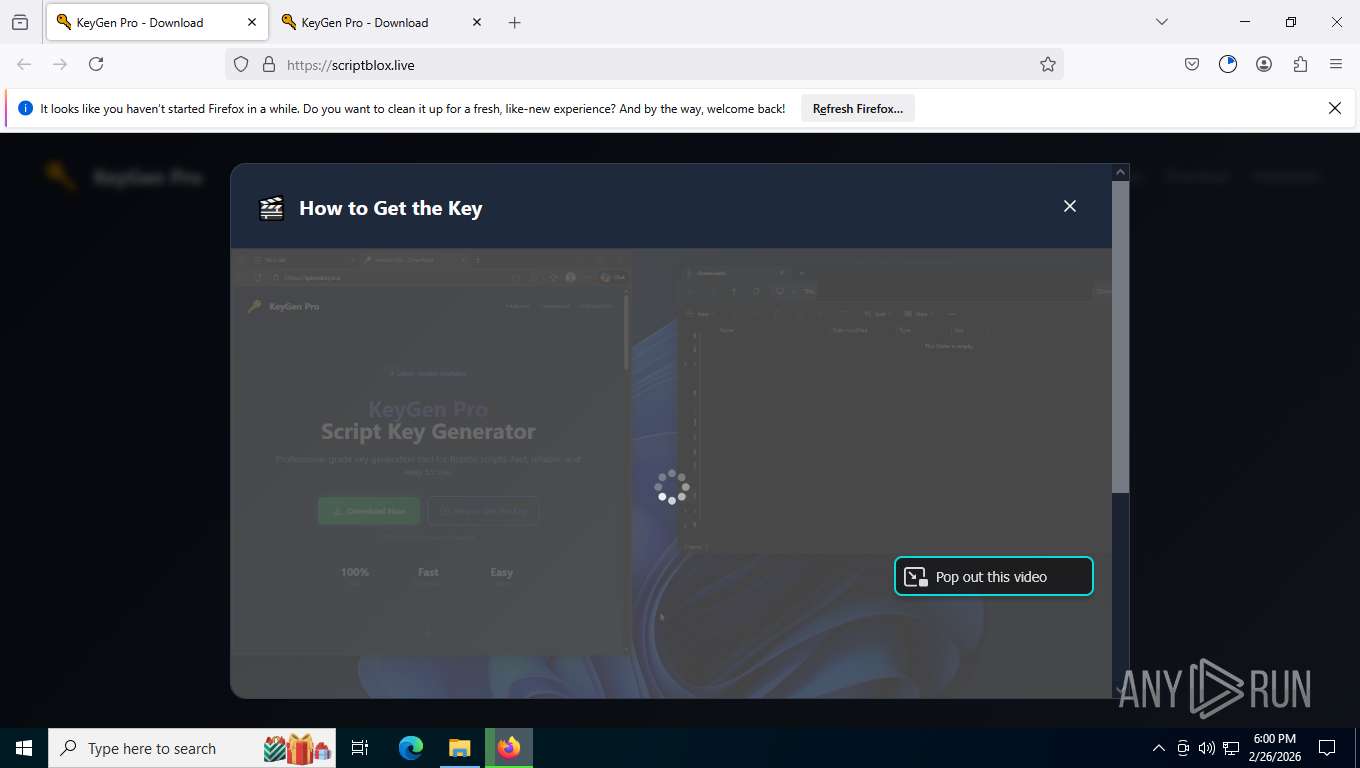This screenshot has height=768, width=1360.
Task: Go forward to next page
Action: [60, 64]
